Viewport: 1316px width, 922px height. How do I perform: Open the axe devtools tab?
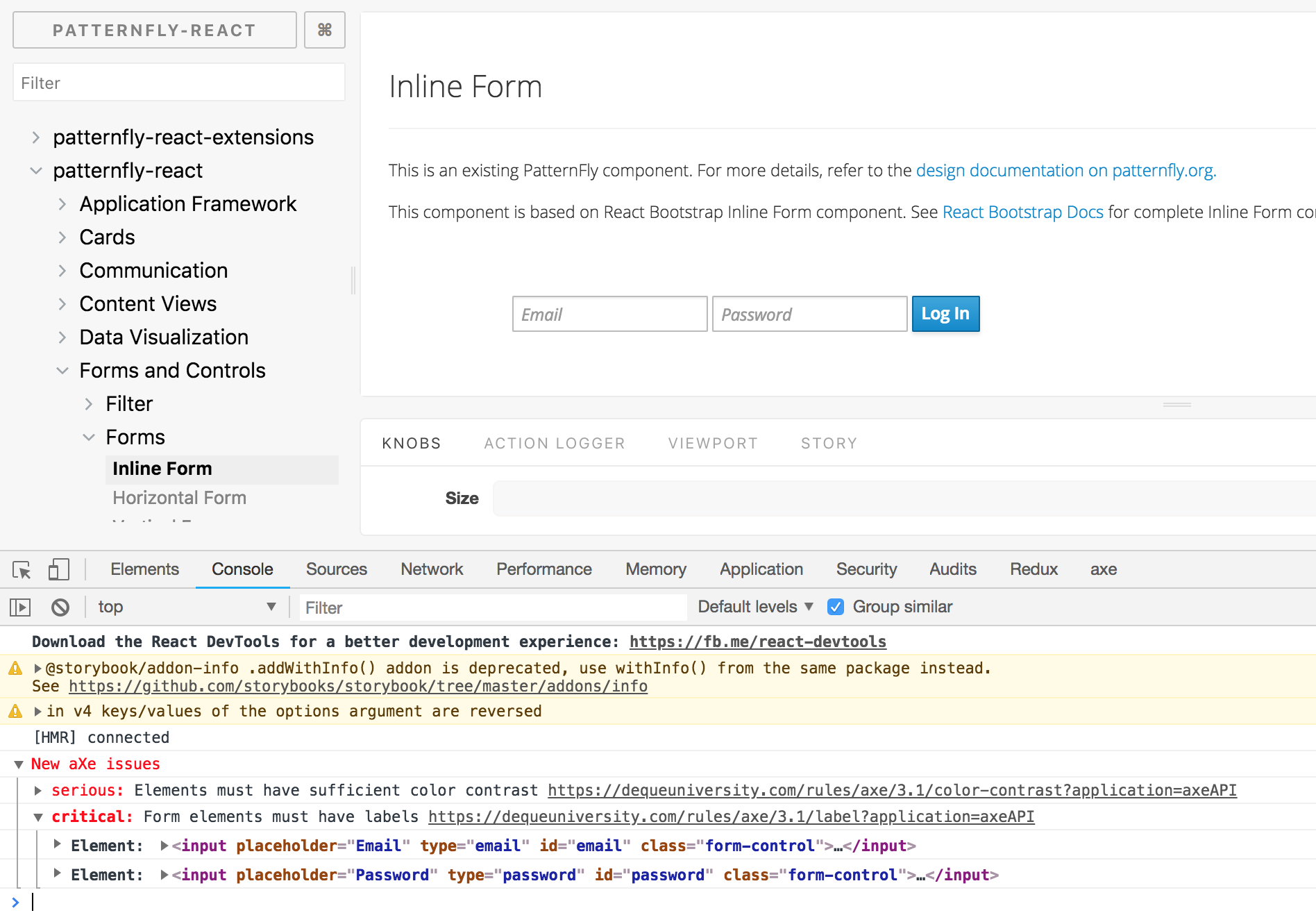pos(1103,569)
